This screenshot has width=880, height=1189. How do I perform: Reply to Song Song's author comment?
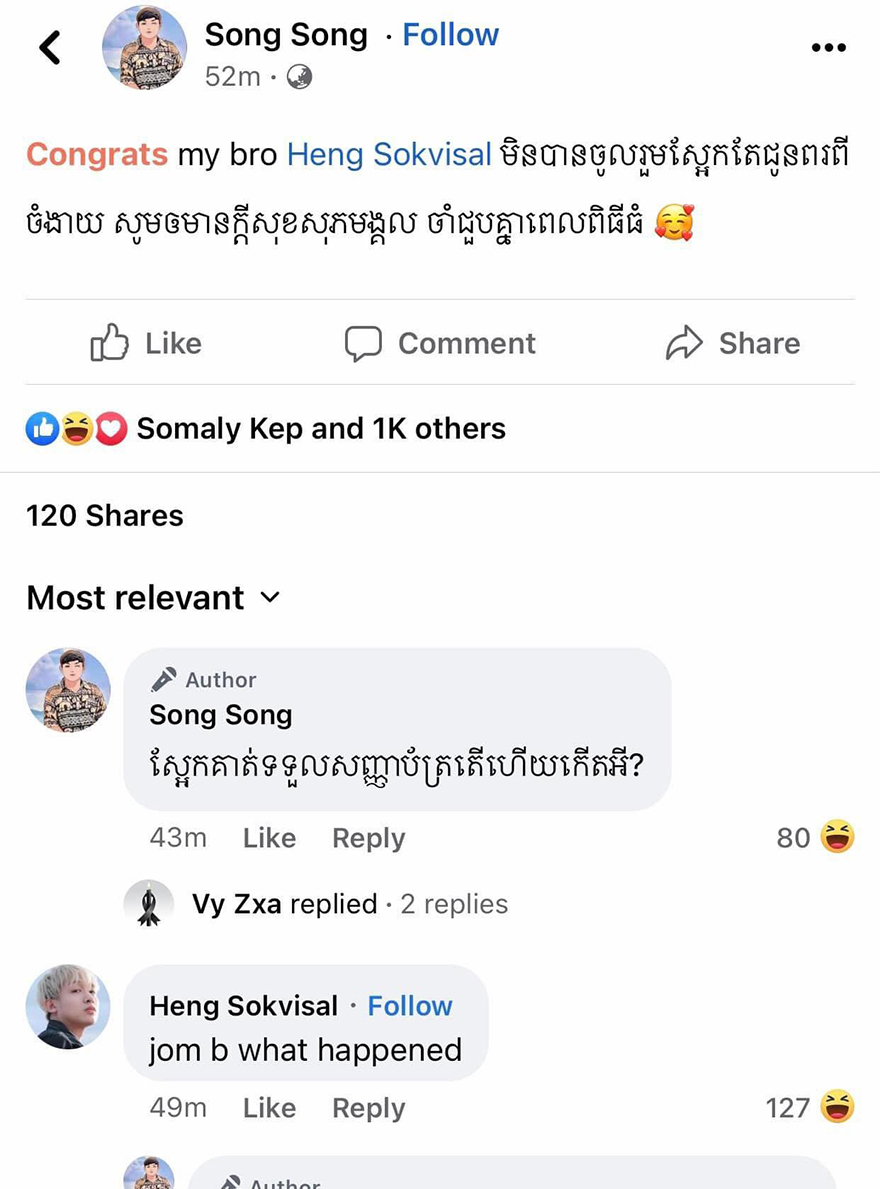(x=368, y=838)
